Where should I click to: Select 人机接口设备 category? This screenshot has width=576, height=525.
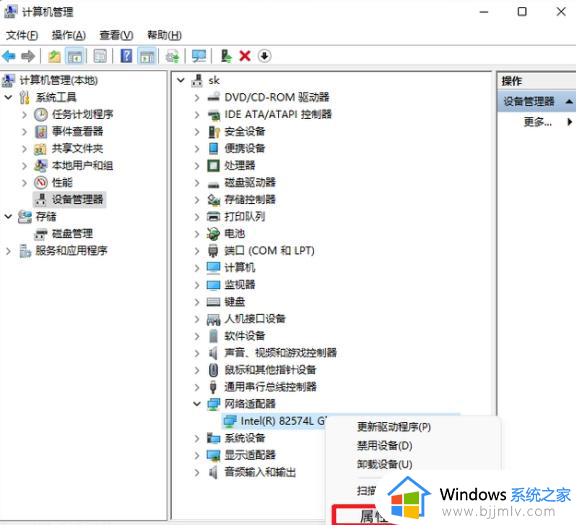coord(255,319)
